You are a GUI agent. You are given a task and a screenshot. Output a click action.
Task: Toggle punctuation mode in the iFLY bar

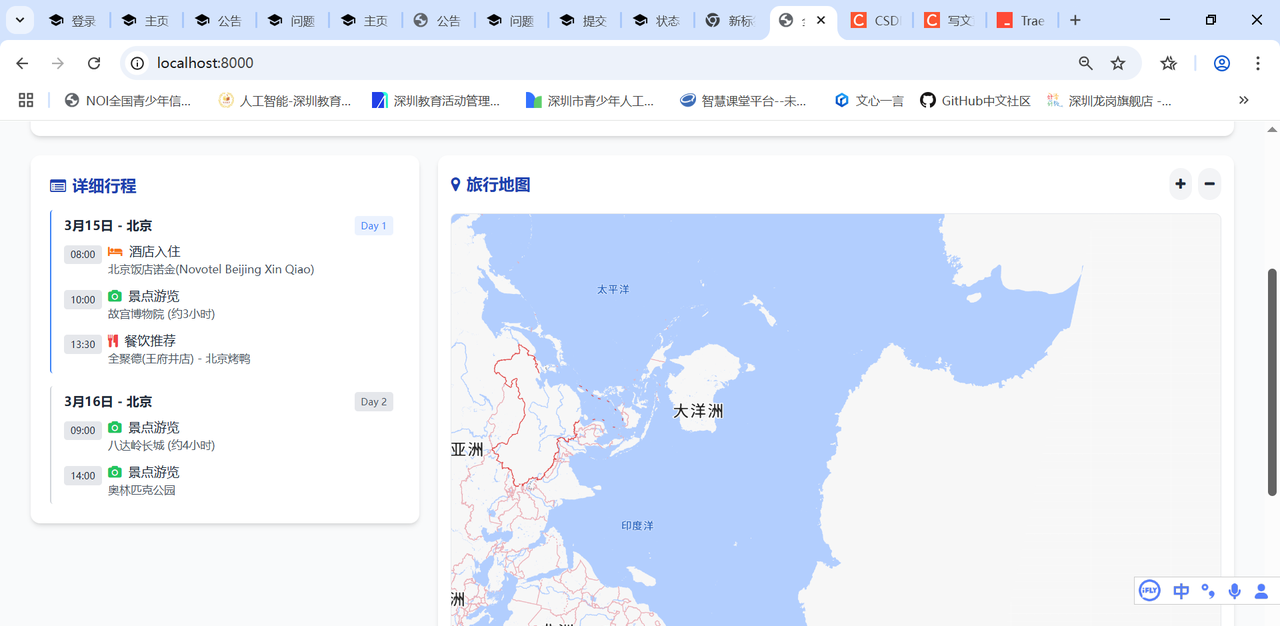tap(1207, 590)
